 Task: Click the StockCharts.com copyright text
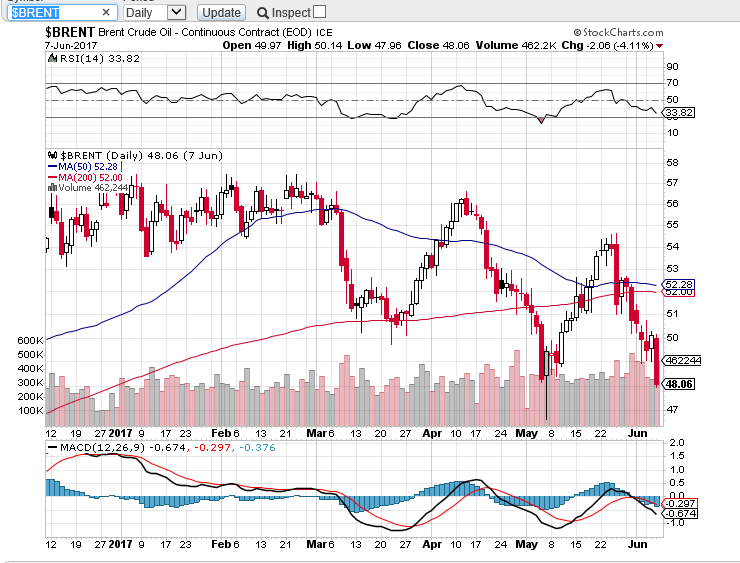coord(618,32)
